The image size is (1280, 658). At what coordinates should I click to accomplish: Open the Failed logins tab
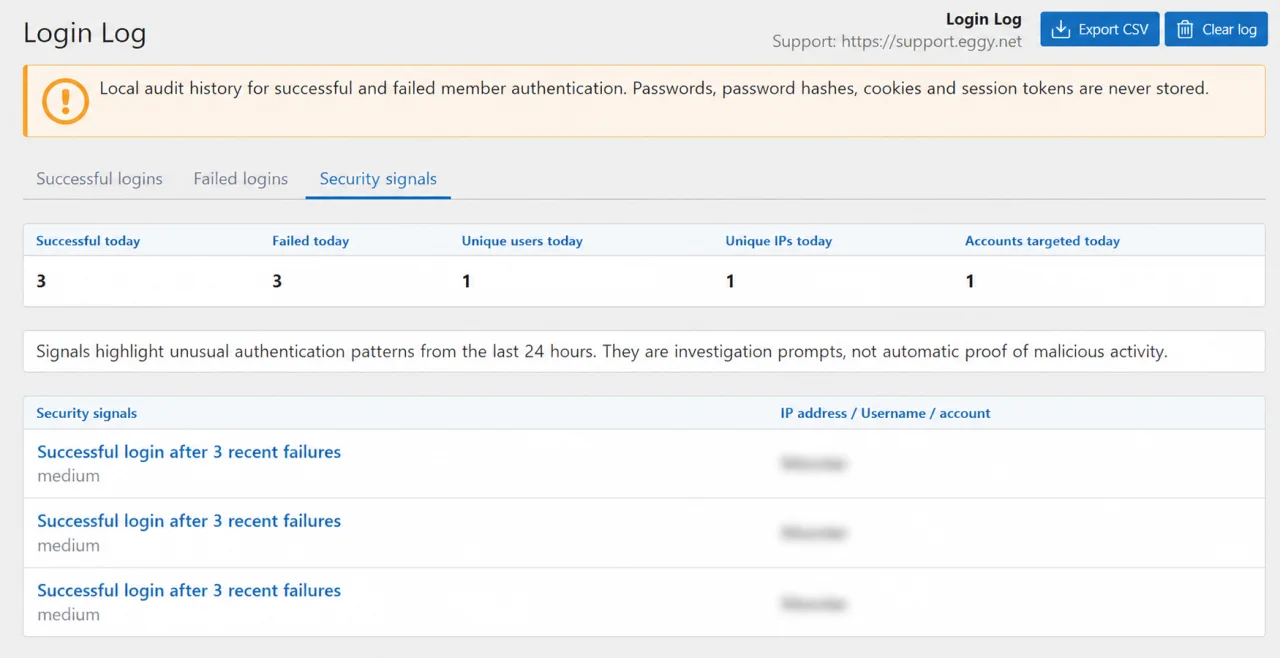click(241, 179)
